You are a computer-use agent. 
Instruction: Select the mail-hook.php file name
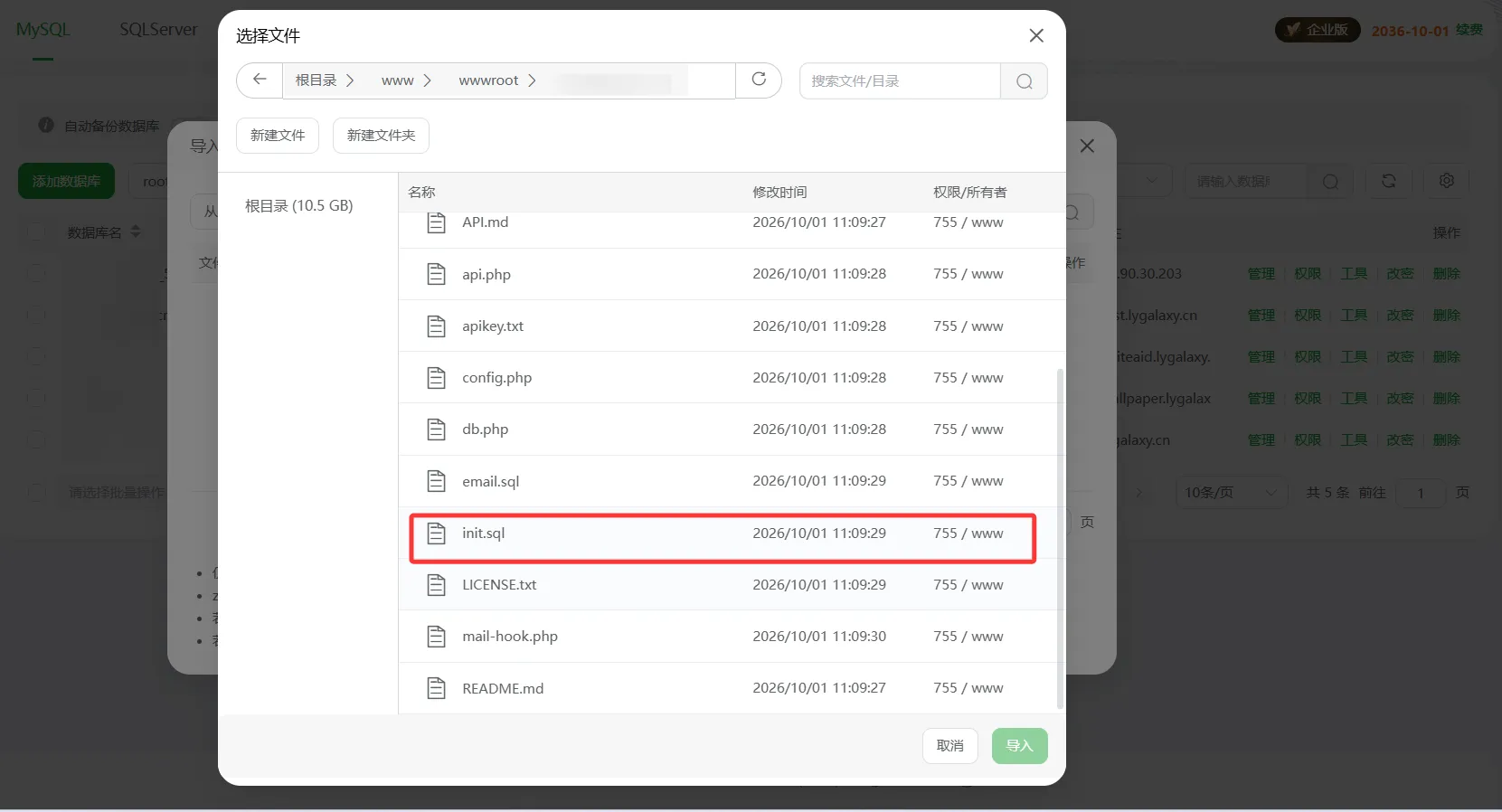pos(510,637)
